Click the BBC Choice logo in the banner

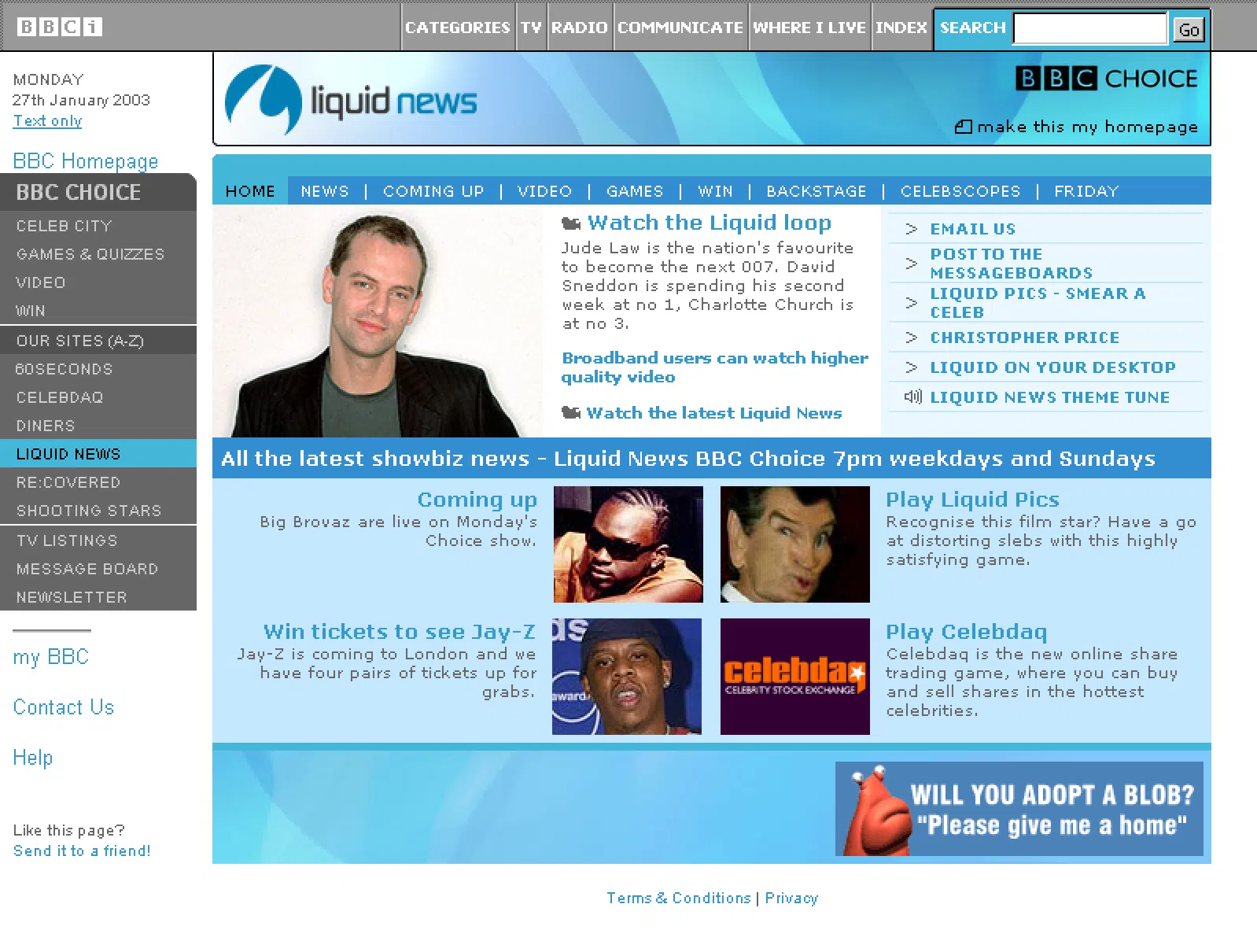click(x=1106, y=79)
